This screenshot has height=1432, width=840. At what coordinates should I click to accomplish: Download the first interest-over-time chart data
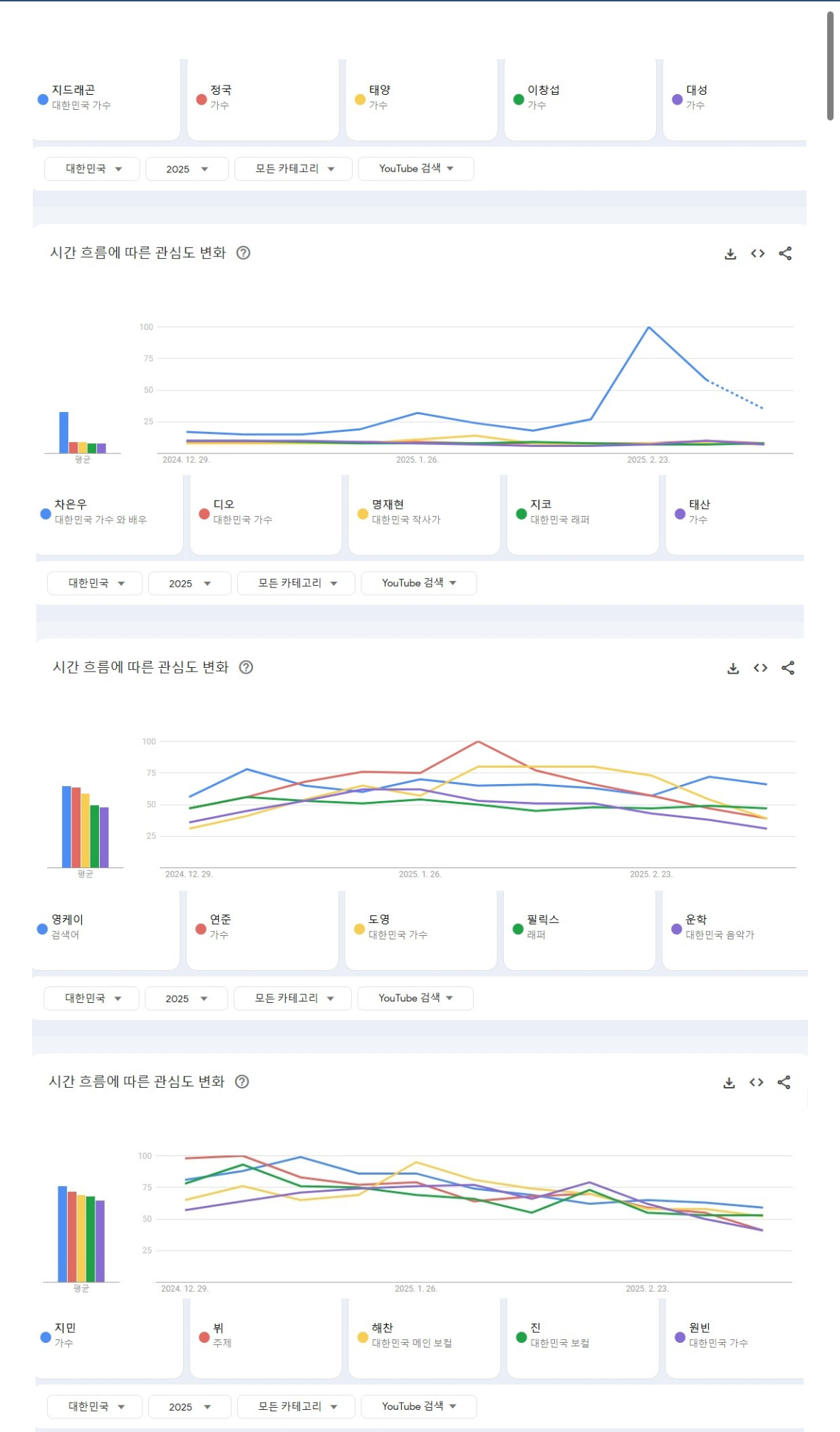pos(730,254)
